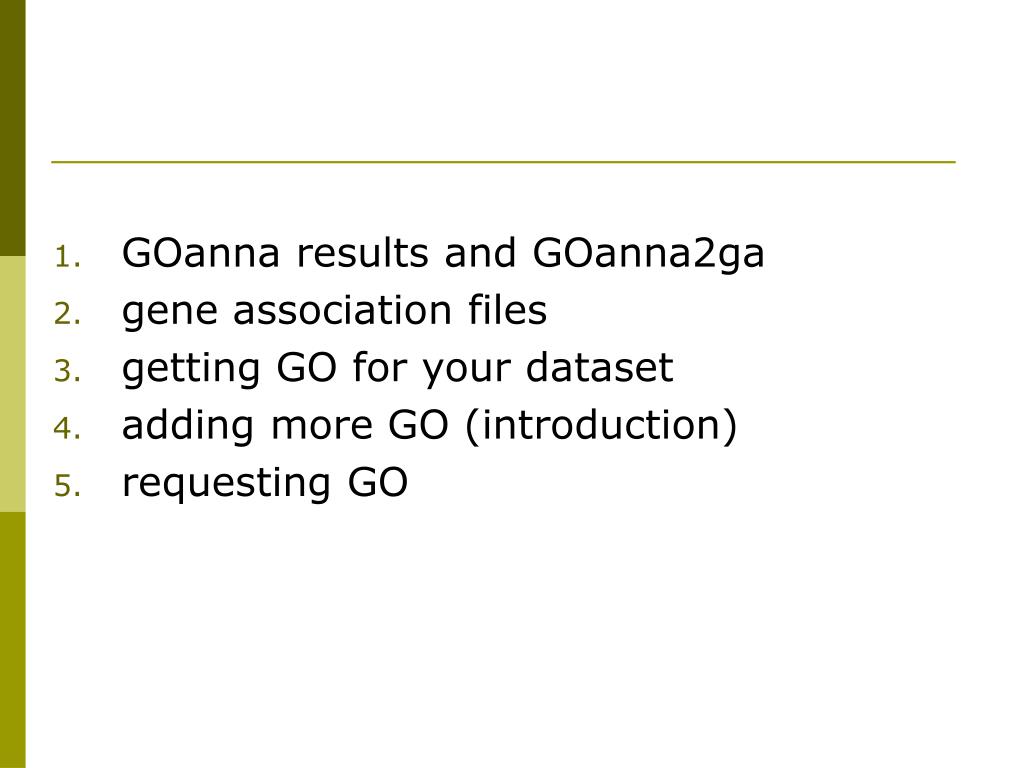The width and height of the screenshot is (1024, 768).
Task: Click the bright olive bottom sidebar block
Action: pyautogui.click(x=12, y=640)
